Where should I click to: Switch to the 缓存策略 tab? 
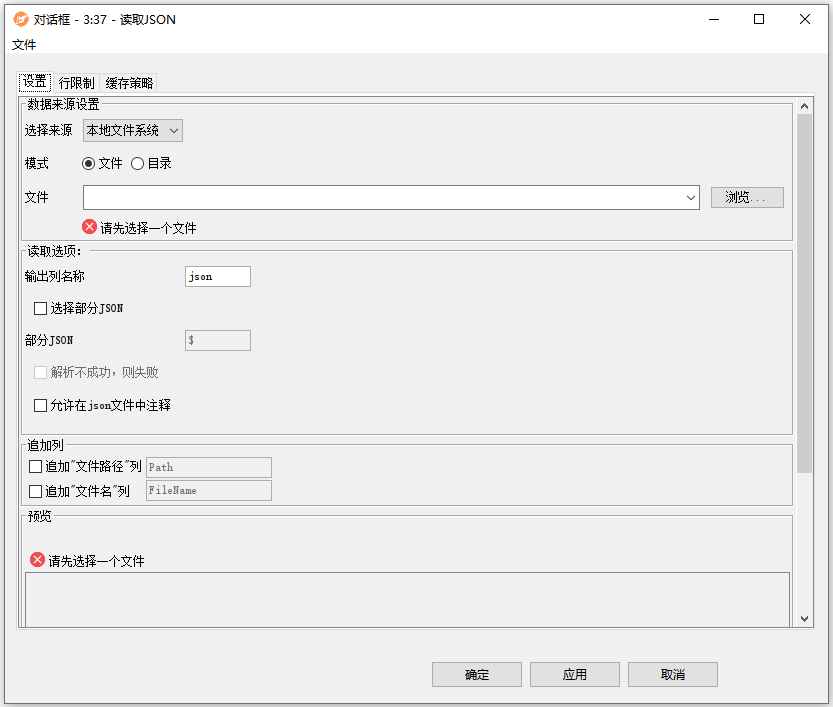(x=129, y=83)
